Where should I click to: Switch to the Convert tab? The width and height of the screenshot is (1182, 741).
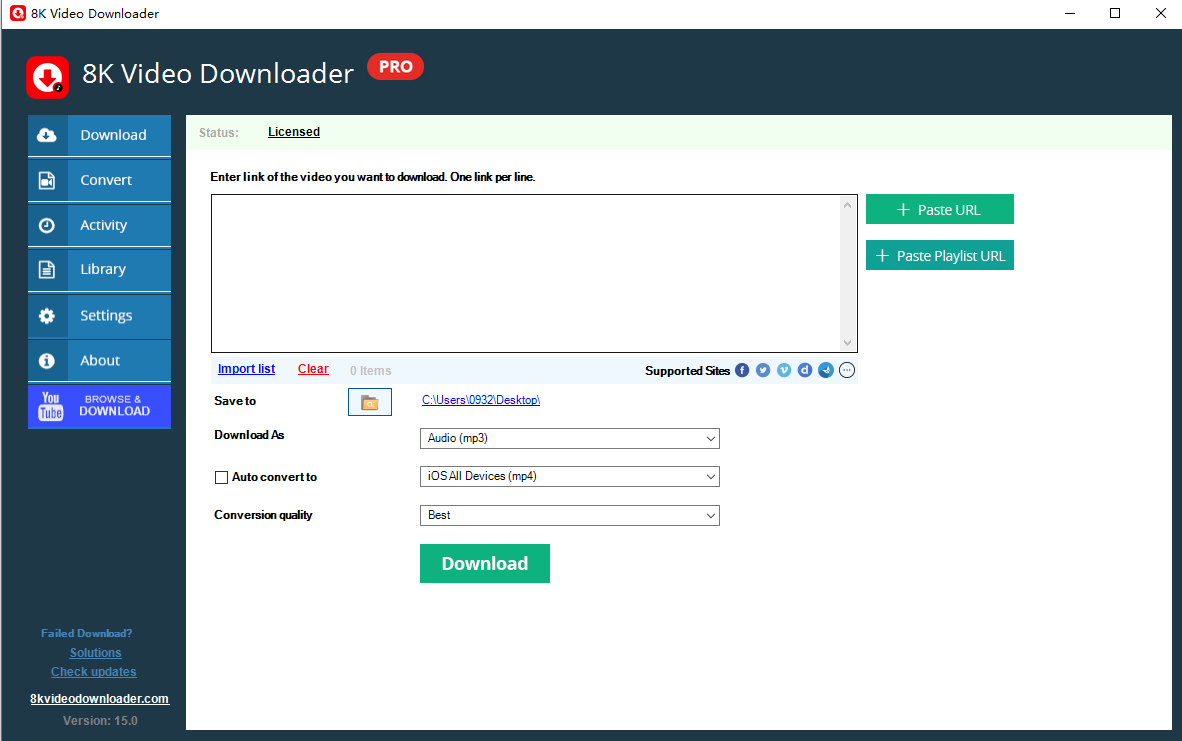[99, 180]
